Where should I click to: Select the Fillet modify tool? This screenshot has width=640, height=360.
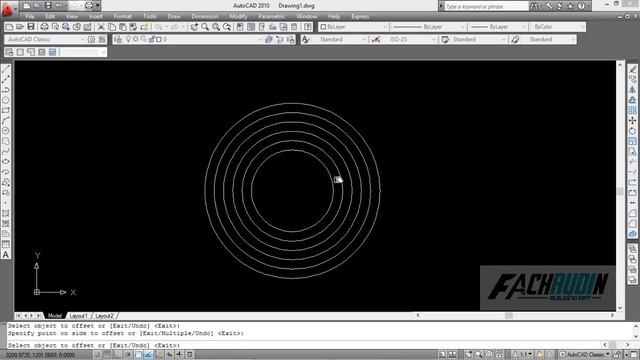tap(632, 223)
